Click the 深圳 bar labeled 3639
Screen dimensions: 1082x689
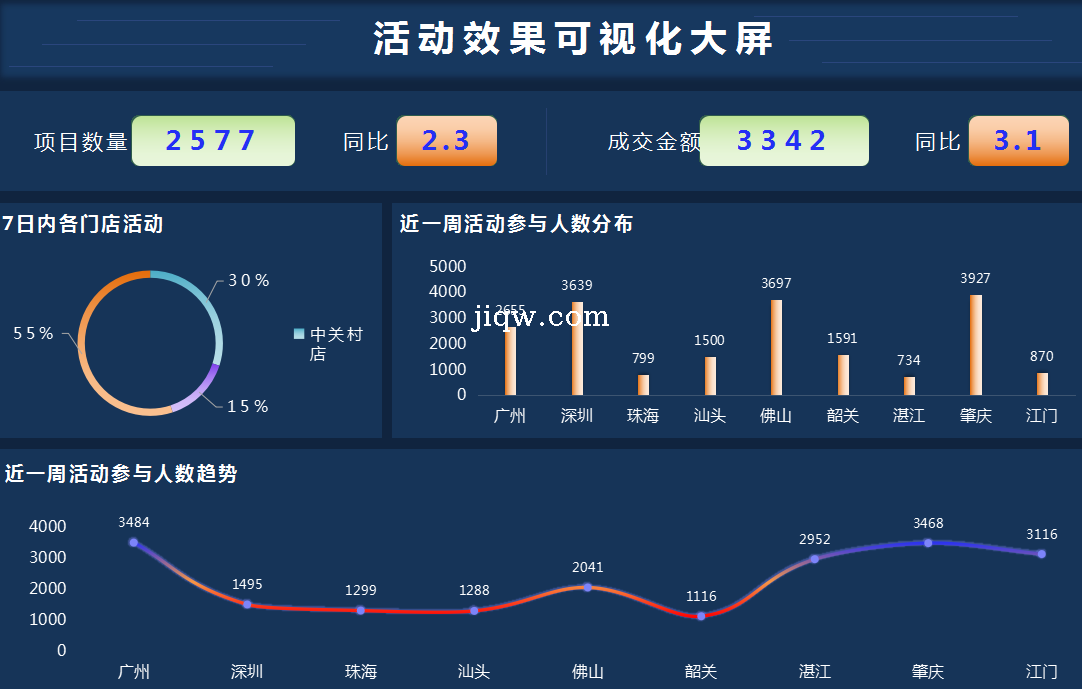tap(577, 348)
